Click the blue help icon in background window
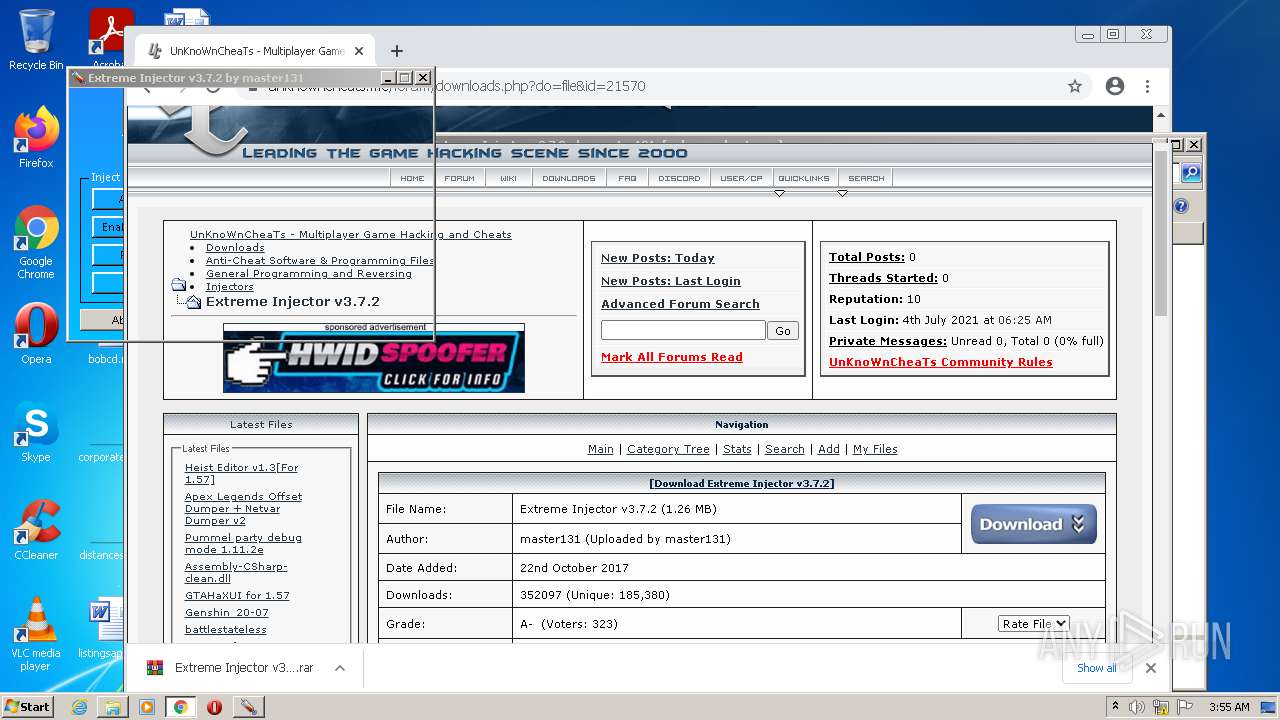The image size is (1280, 720). (1181, 206)
